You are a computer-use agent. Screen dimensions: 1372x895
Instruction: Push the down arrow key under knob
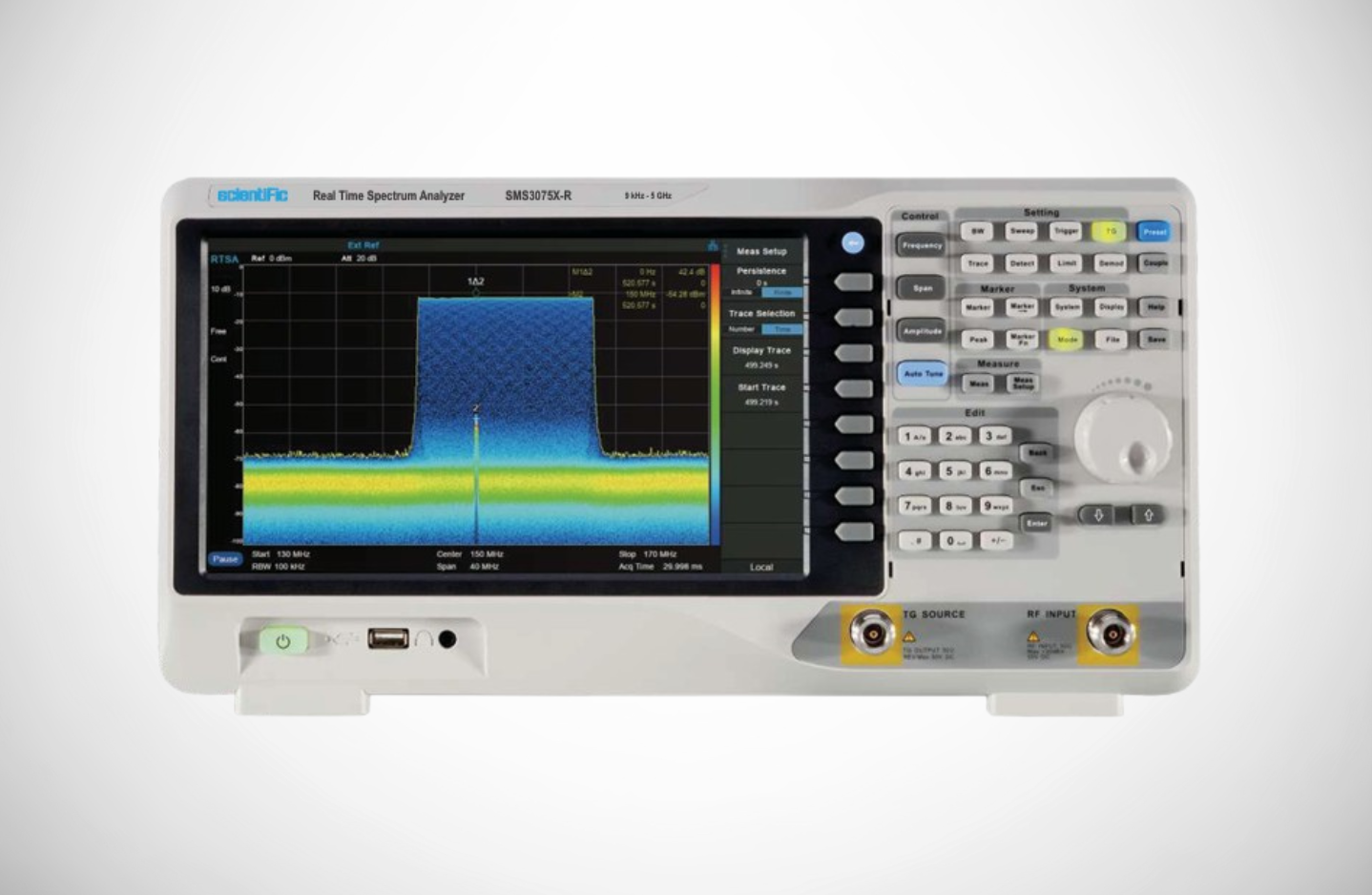(x=1098, y=514)
